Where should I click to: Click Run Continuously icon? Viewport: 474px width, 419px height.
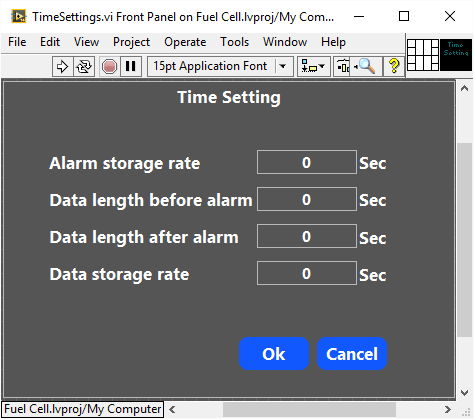coord(84,66)
